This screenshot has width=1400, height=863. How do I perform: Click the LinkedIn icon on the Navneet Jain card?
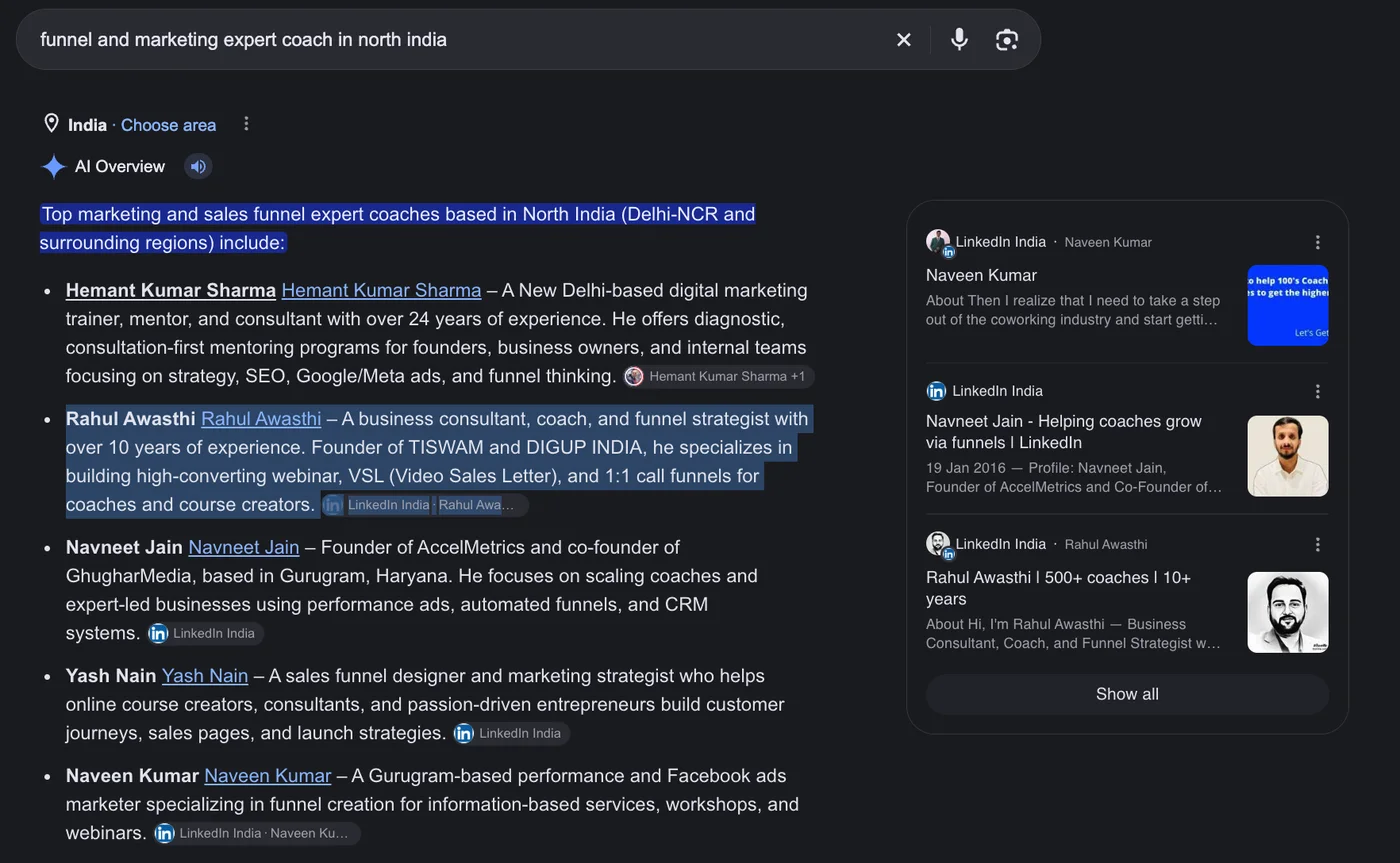pyautogui.click(x=936, y=391)
